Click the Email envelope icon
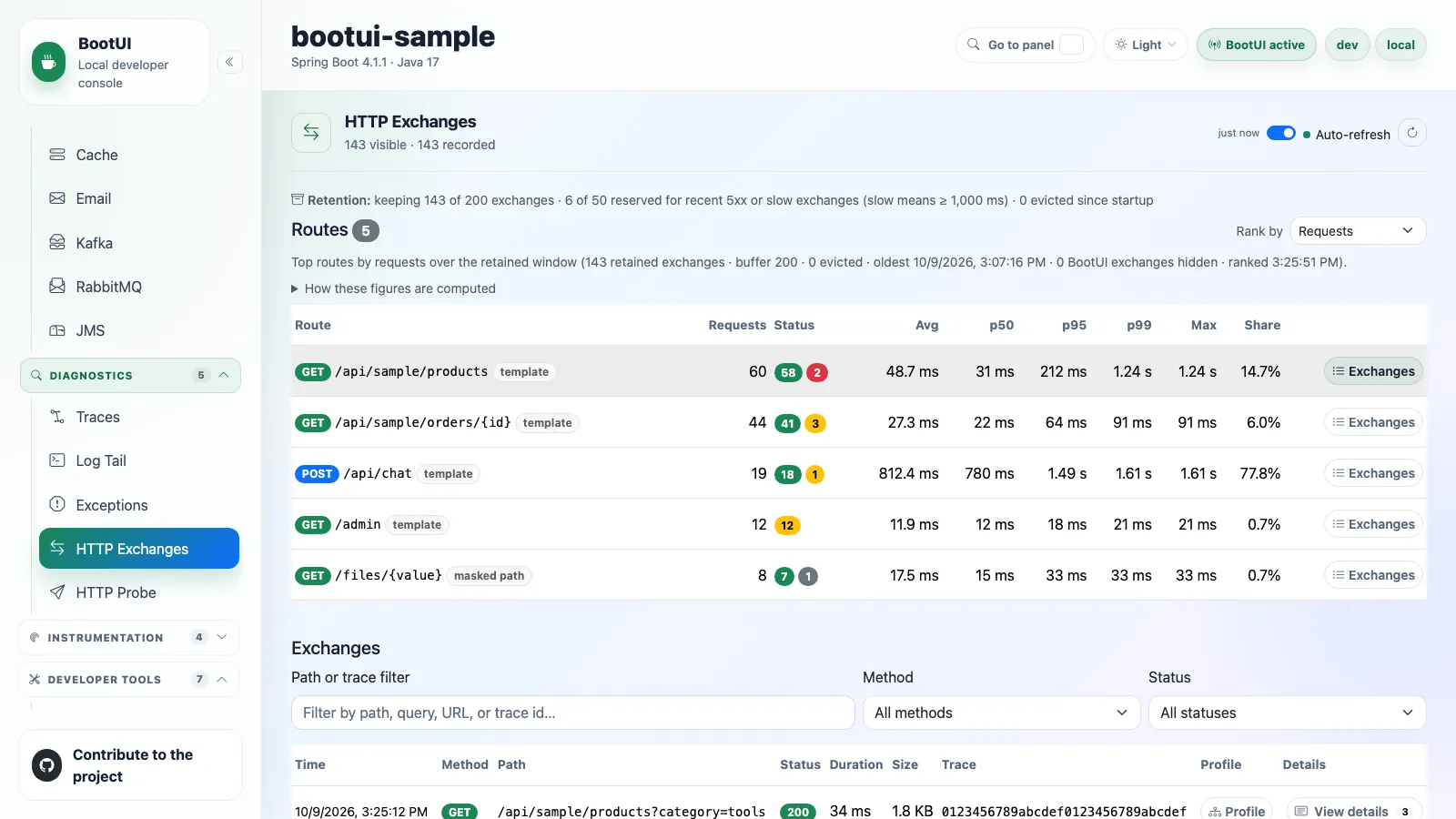This screenshot has width=1456, height=819. pos(57,198)
